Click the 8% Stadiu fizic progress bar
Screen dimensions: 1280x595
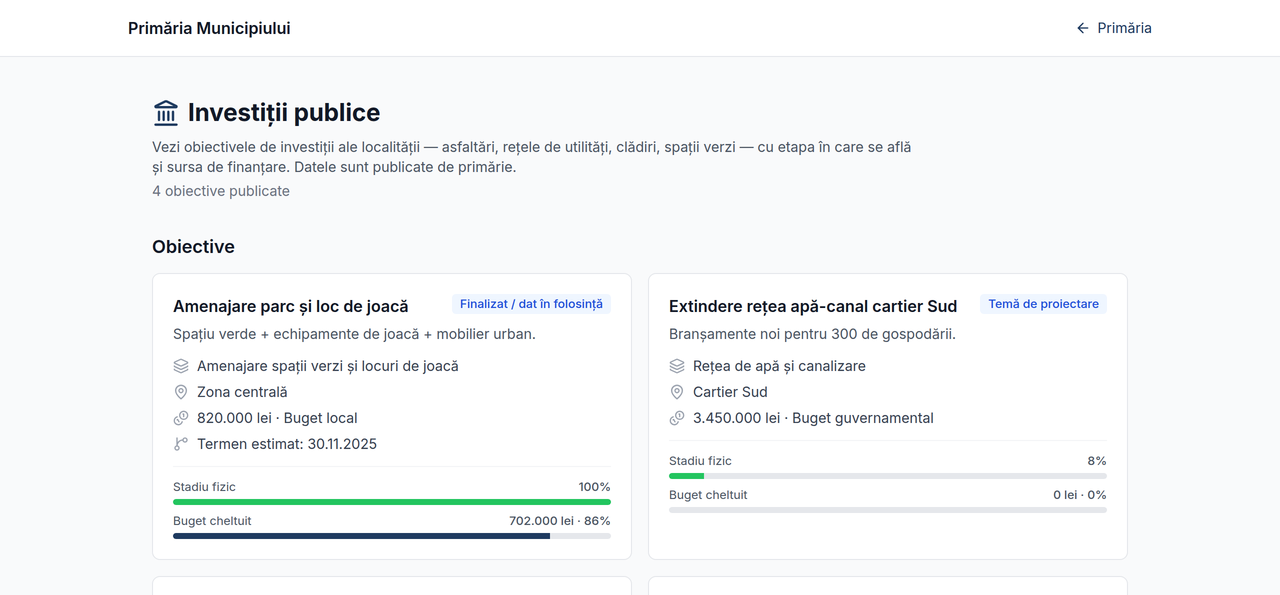pos(888,476)
